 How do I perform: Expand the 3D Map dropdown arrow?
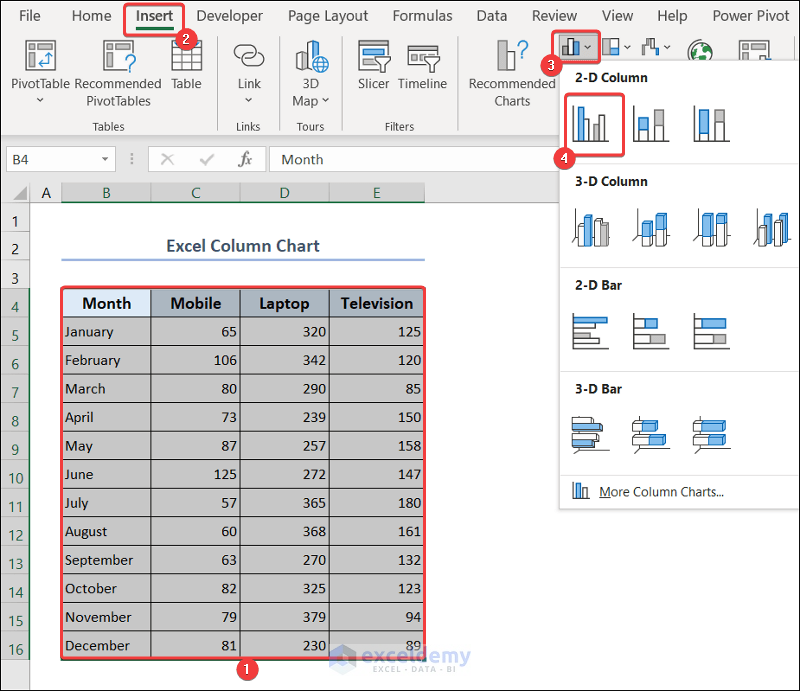pos(326,100)
